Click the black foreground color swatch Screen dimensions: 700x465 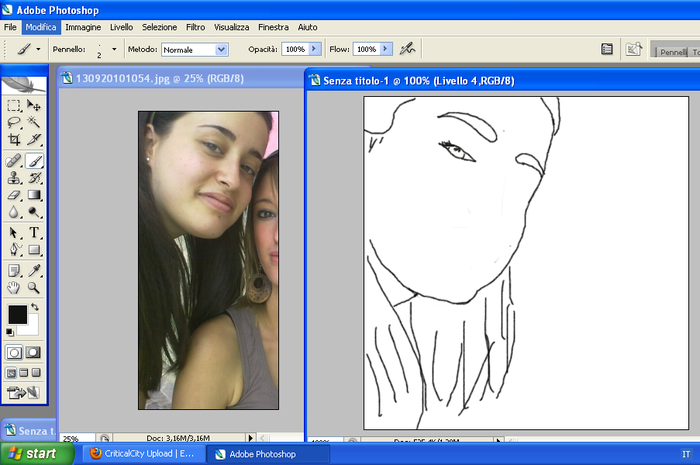(x=17, y=314)
